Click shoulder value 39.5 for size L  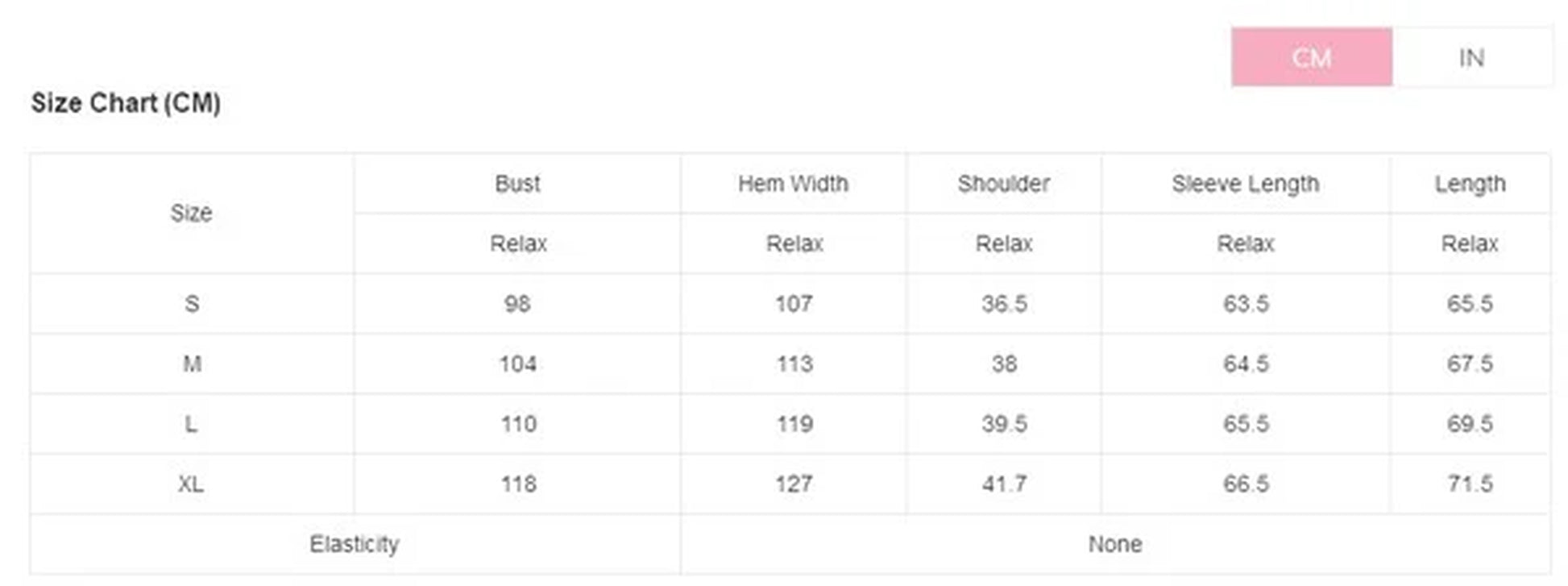pyautogui.click(x=1004, y=424)
